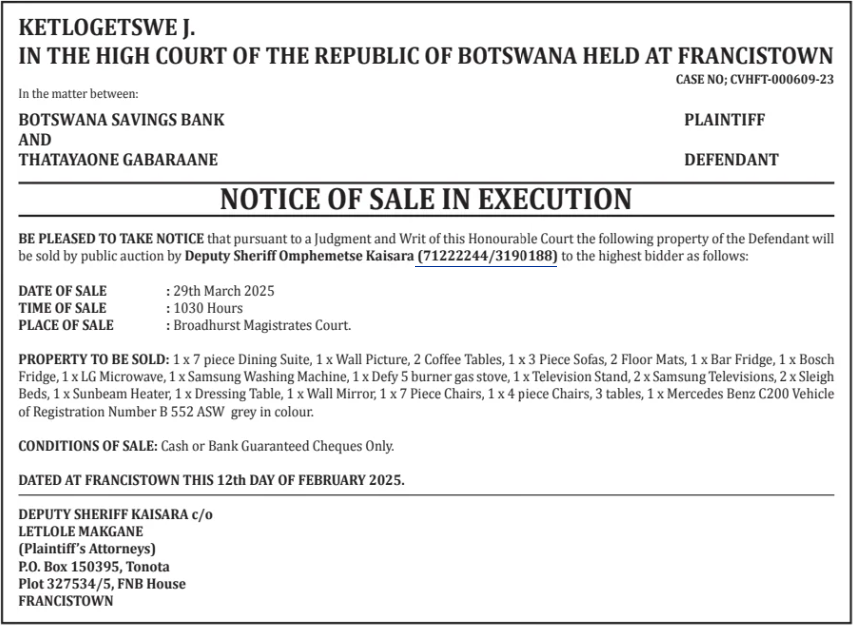The image size is (853, 626).
Task: Click the THATAYAONE GABARAANE party name
Action: click(118, 160)
